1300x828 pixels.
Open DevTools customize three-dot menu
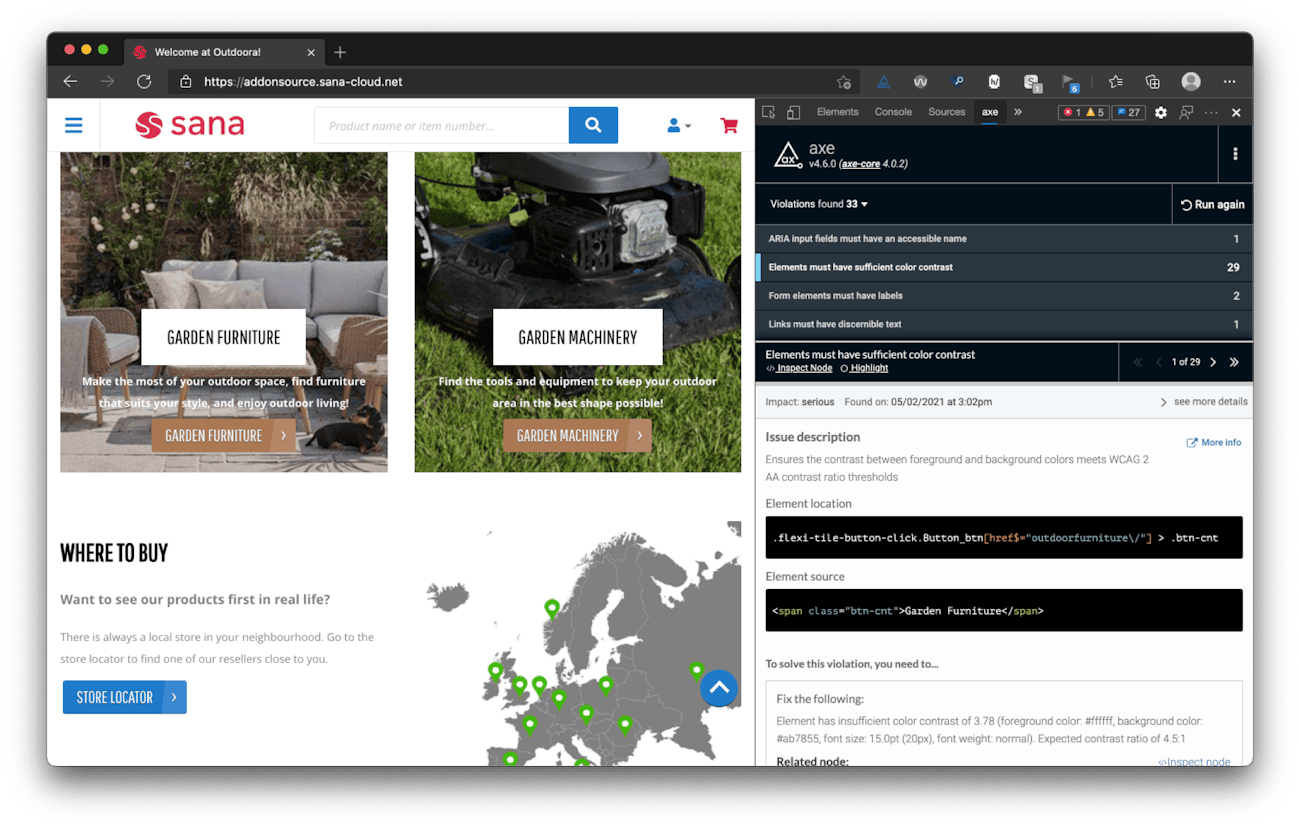click(x=1210, y=112)
